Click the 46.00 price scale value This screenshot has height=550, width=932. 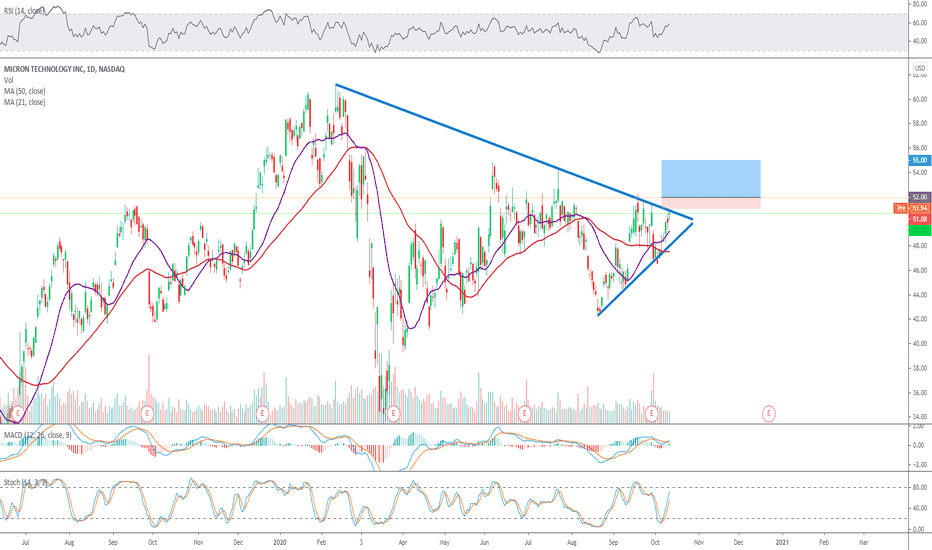(x=920, y=270)
